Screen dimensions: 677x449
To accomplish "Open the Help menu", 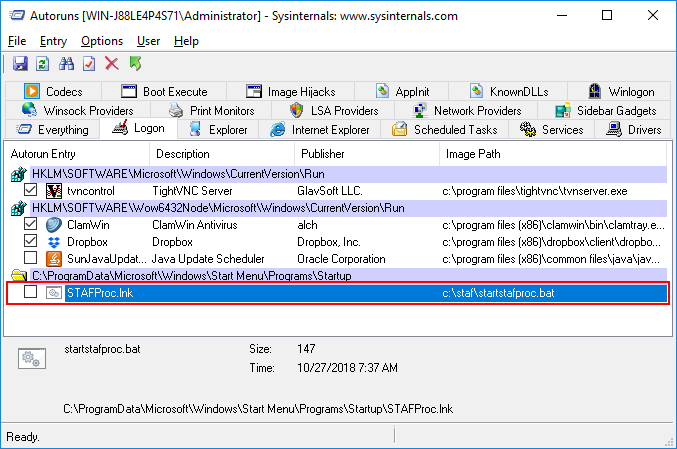I will click(187, 41).
